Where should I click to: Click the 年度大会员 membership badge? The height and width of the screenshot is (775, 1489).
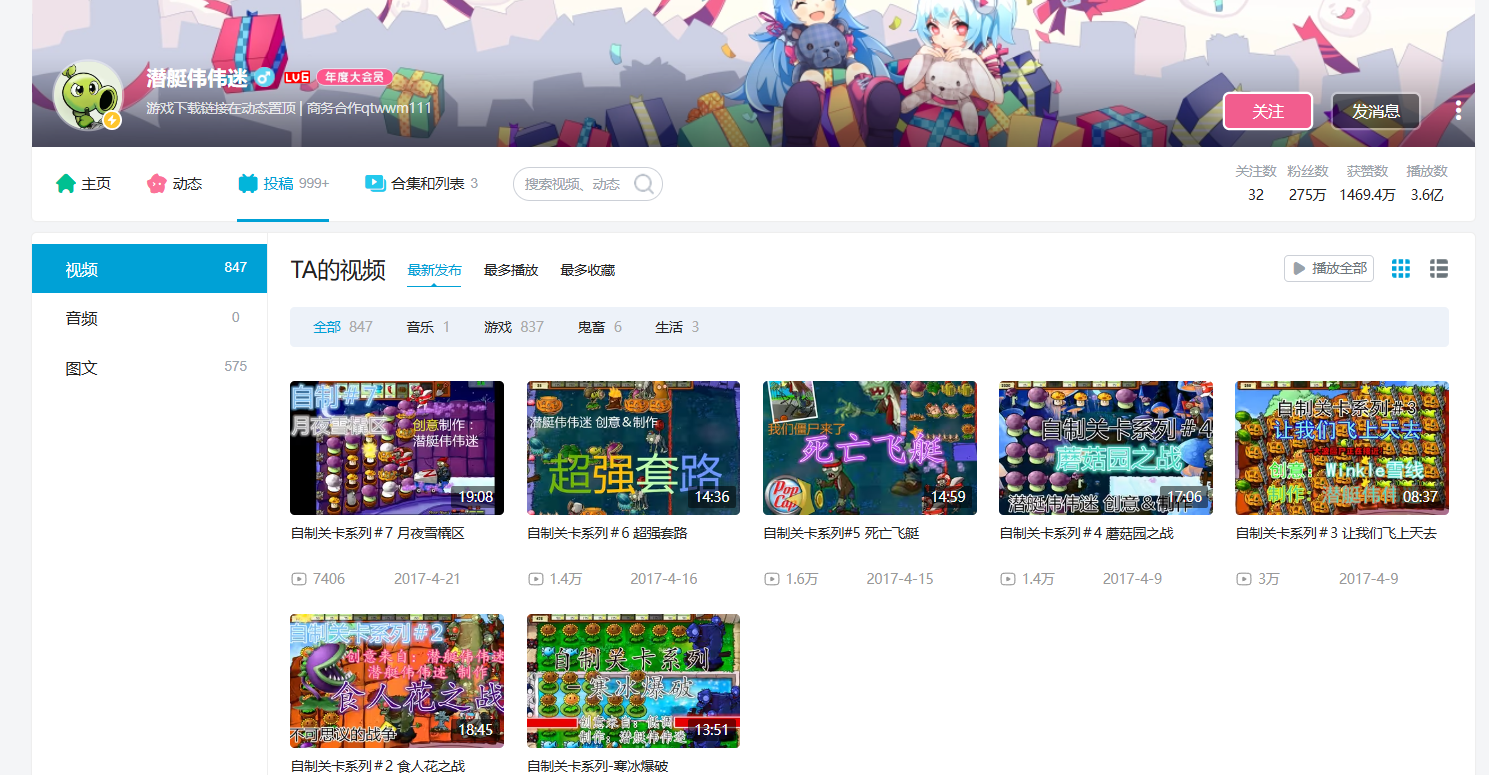coord(354,77)
